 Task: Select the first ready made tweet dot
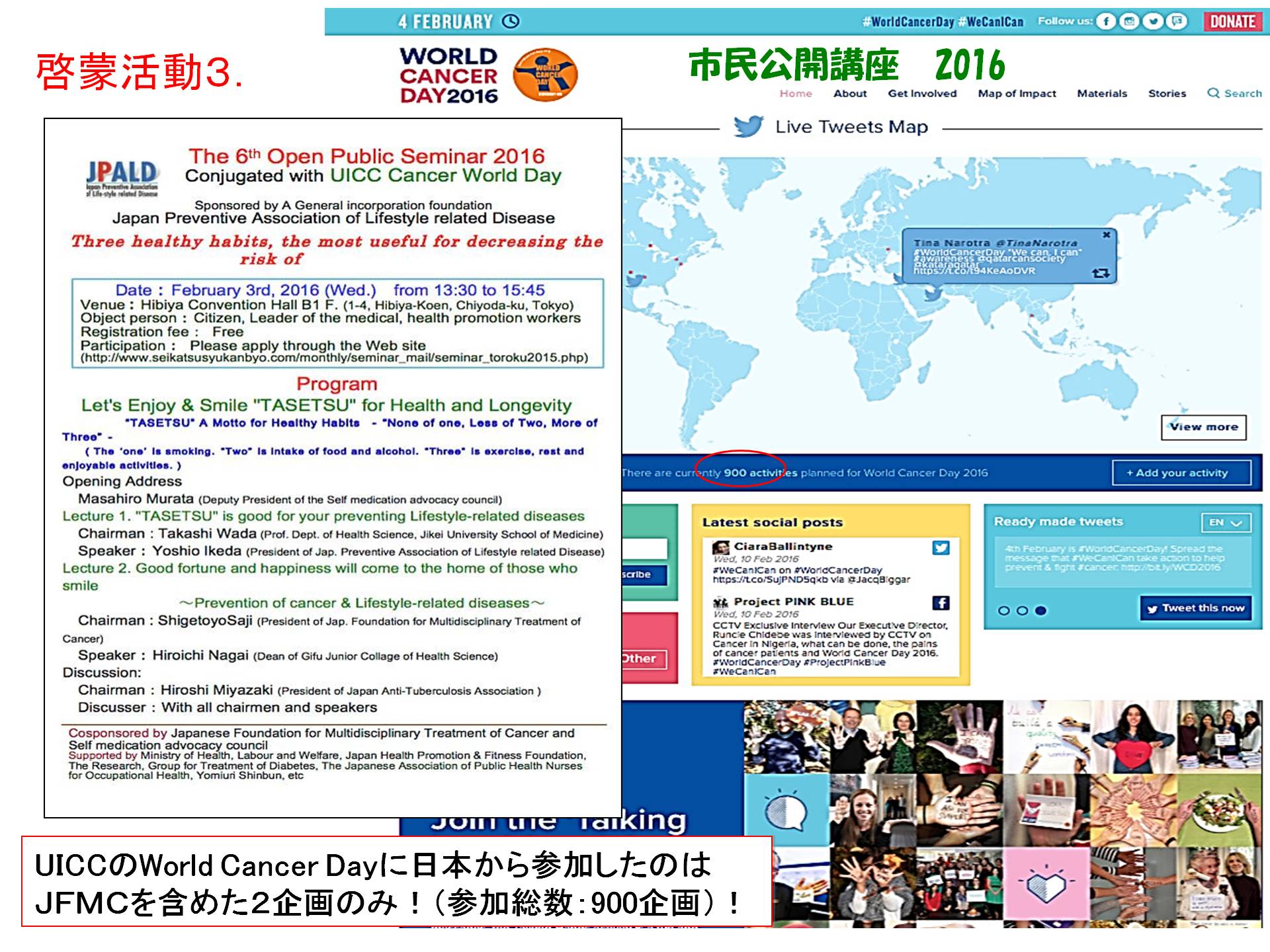click(x=1003, y=610)
